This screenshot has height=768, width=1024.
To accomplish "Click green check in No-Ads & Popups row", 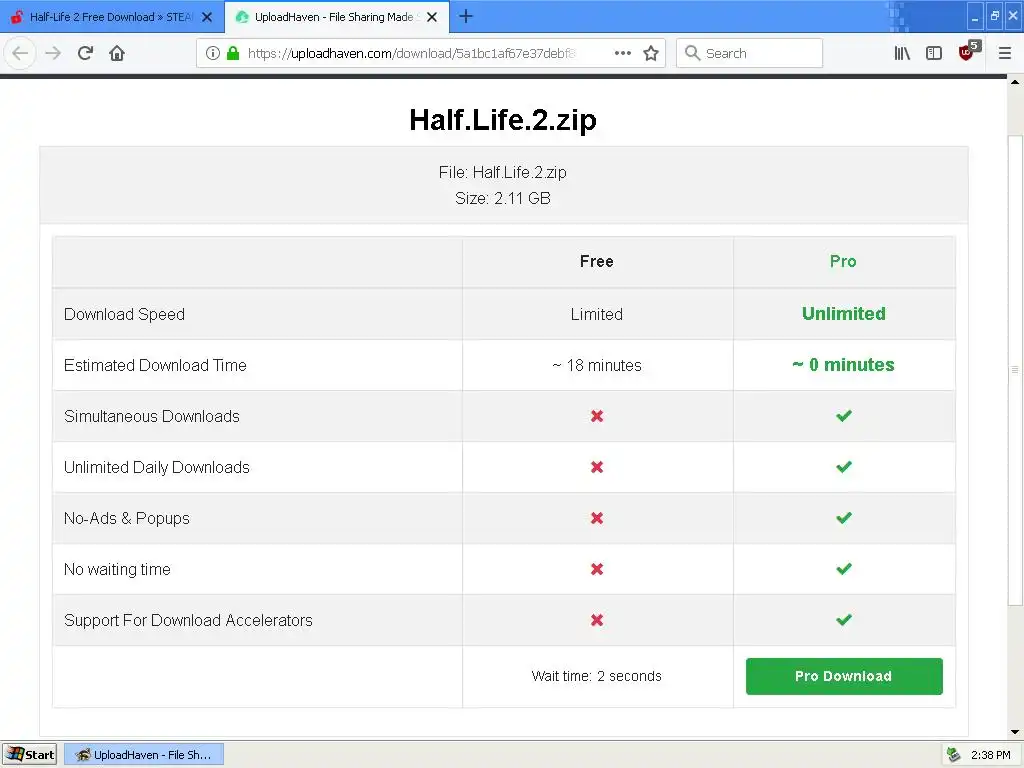I will pyautogui.click(x=844, y=517).
